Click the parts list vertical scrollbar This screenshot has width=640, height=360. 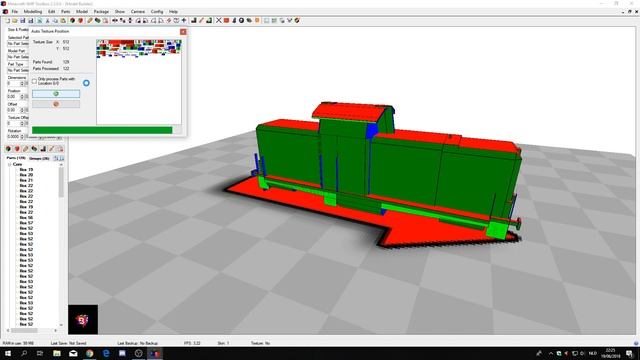coord(61,244)
